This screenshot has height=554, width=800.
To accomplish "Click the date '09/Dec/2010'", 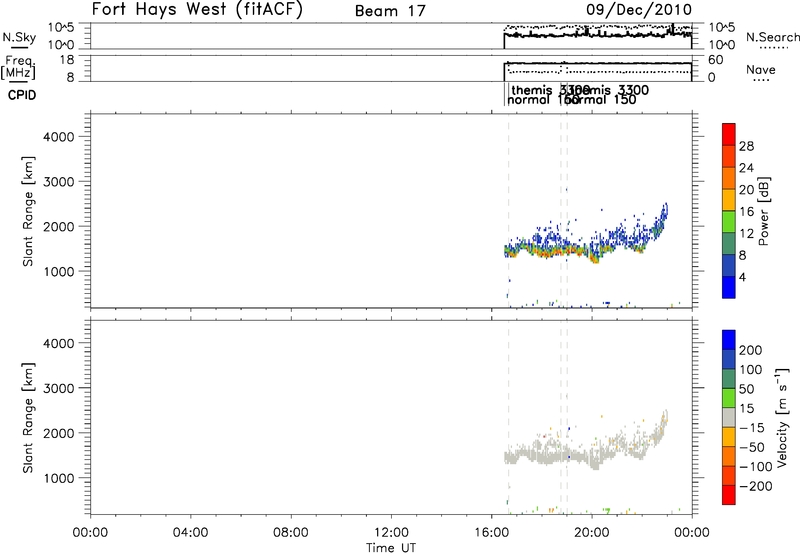I will click(x=639, y=9).
